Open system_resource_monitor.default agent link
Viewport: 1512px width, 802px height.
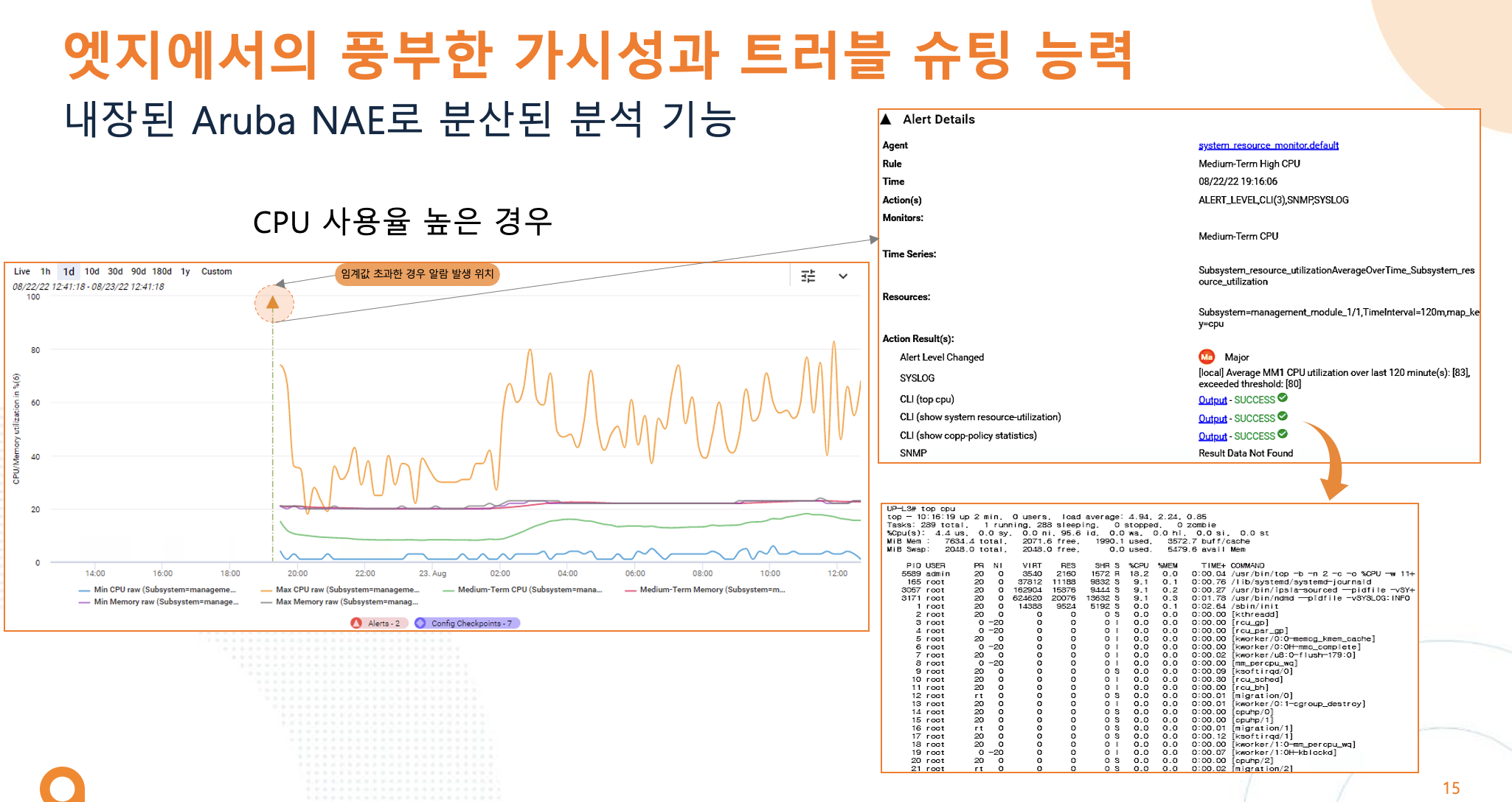click(1268, 145)
